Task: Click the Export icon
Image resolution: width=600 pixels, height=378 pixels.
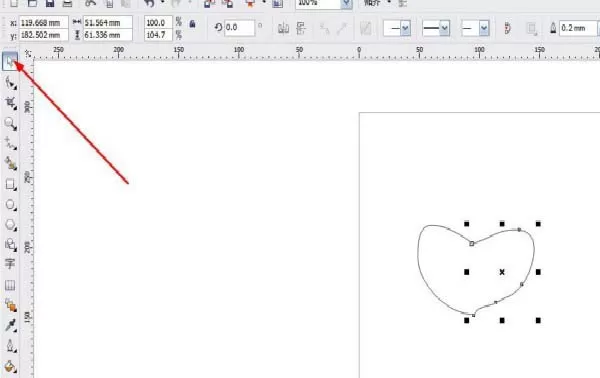Action: pos(228,3)
